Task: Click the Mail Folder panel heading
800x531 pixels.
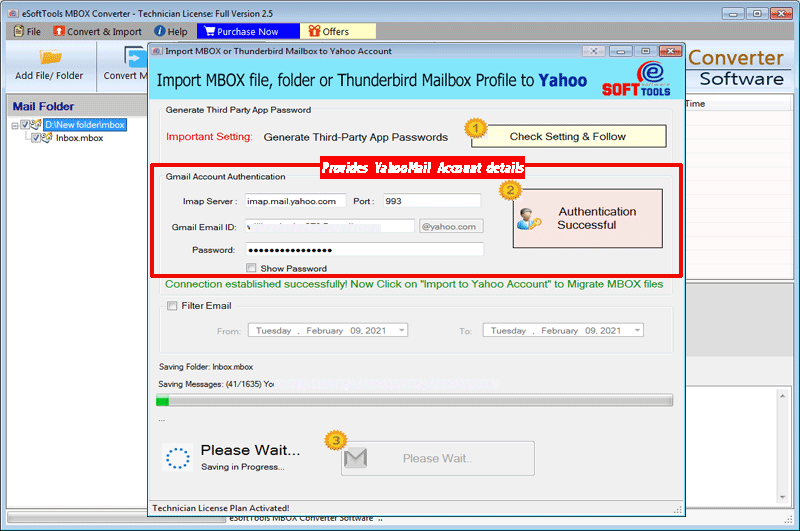Action: tap(43, 106)
